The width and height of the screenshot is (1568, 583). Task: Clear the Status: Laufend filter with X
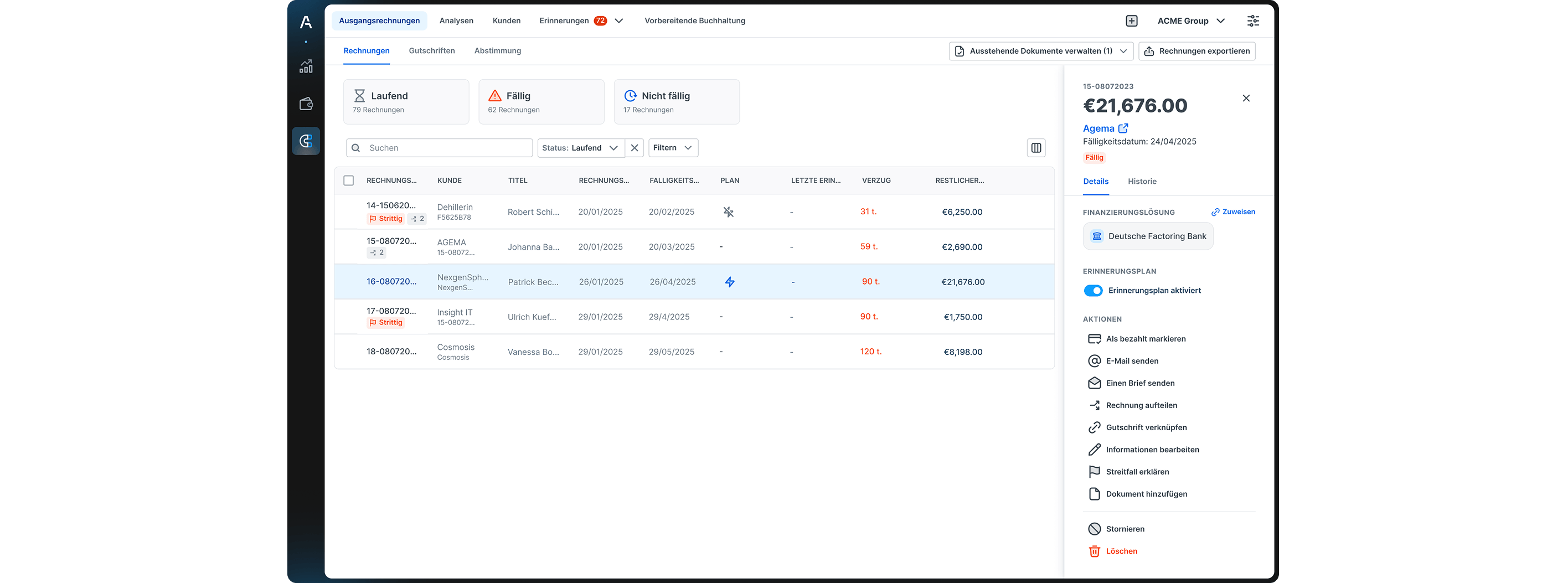(635, 148)
